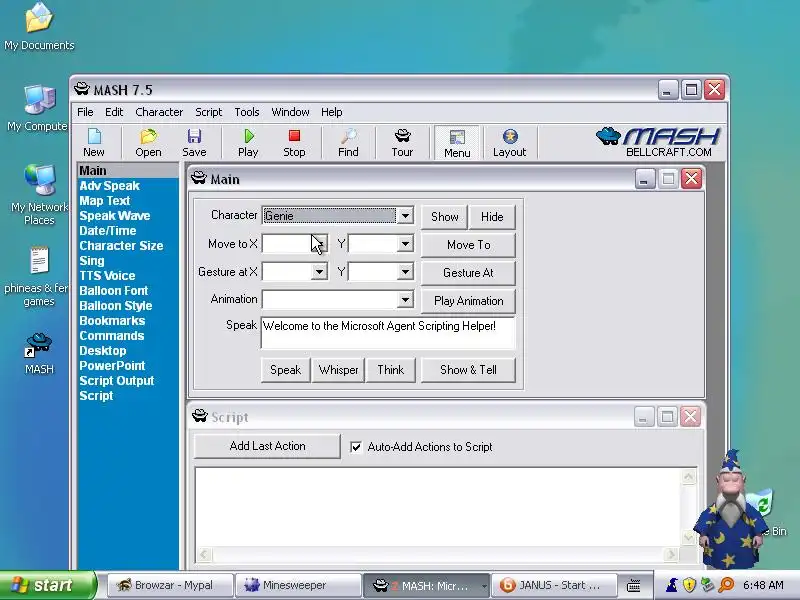Click the Whisper button
The image size is (800, 600).
(x=338, y=370)
